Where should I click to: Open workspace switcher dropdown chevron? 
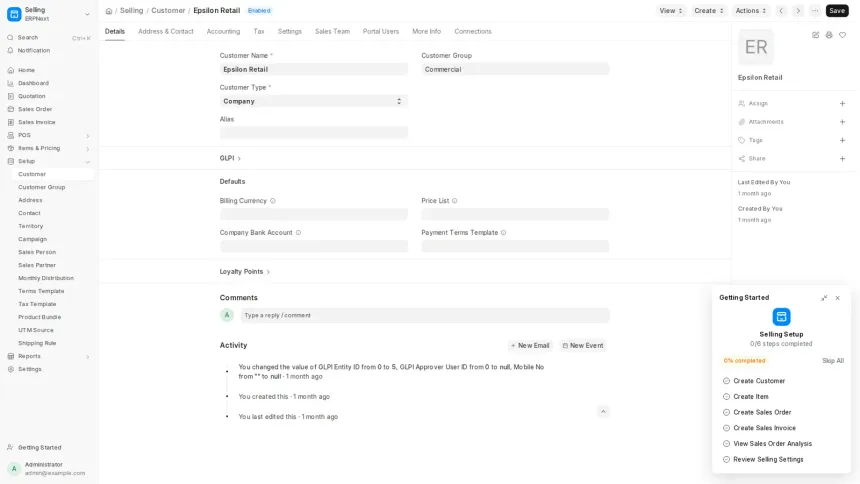pos(87,14)
